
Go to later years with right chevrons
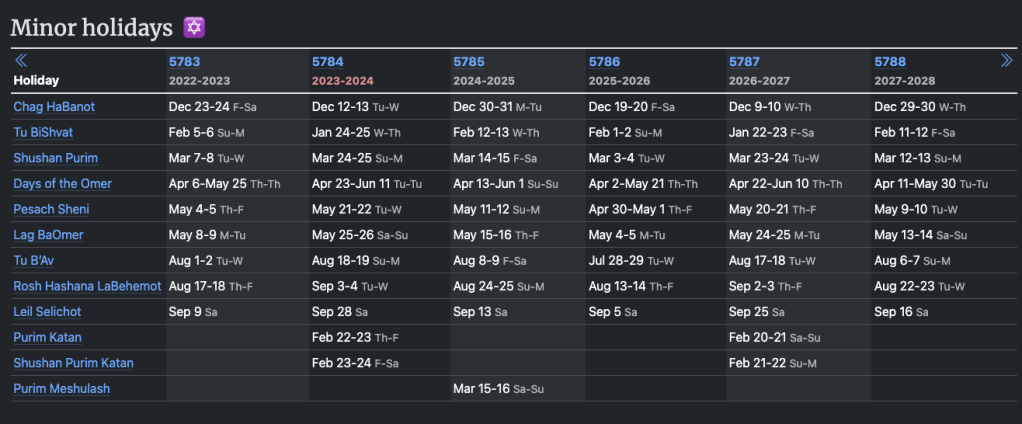(1007, 61)
